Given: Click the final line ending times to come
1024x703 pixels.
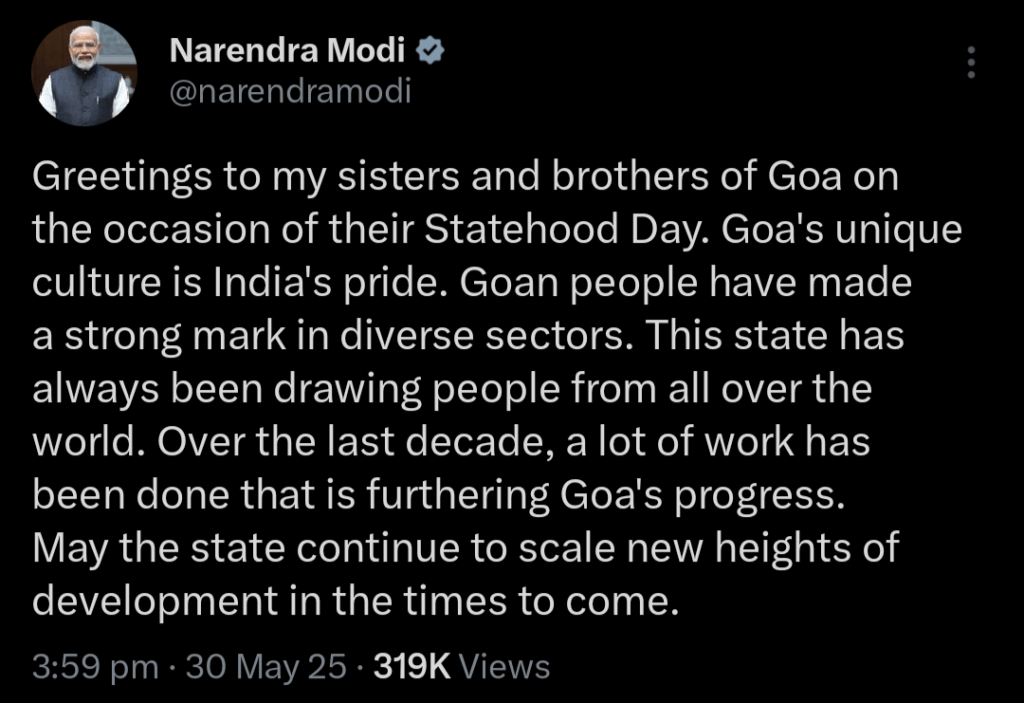Looking at the screenshot, I should (x=356, y=601).
